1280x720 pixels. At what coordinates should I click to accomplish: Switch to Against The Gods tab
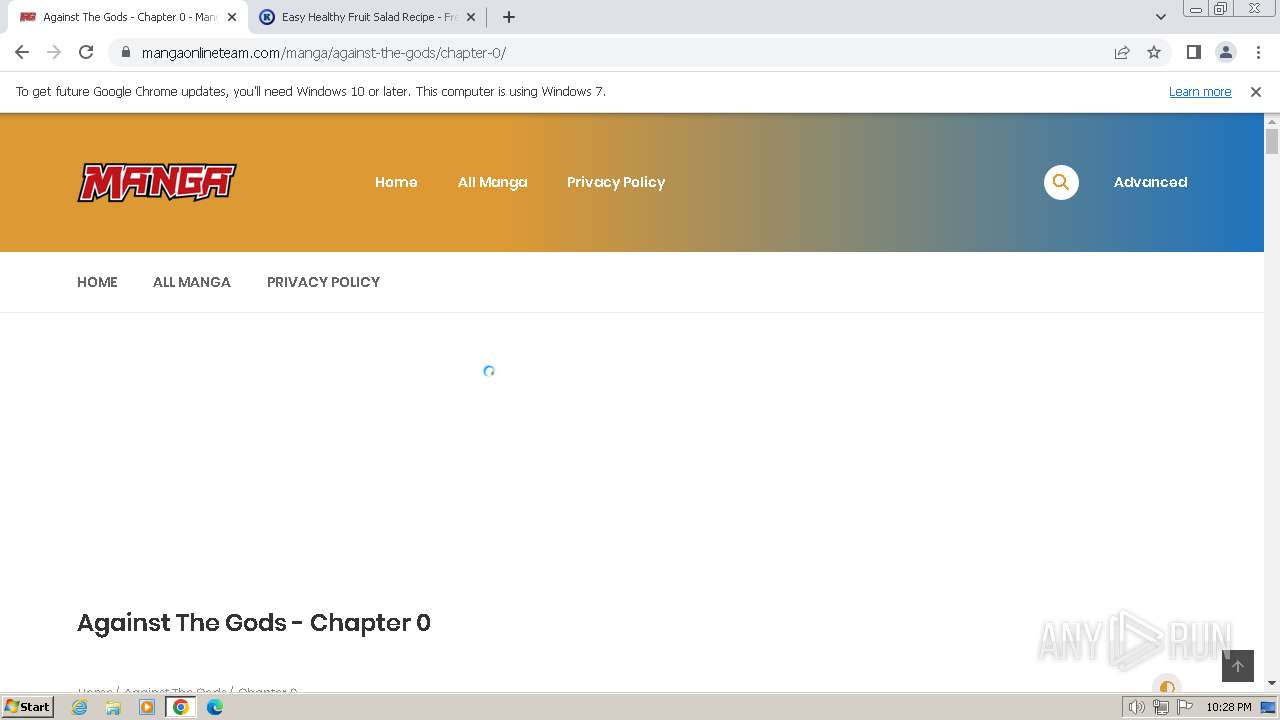pos(127,17)
